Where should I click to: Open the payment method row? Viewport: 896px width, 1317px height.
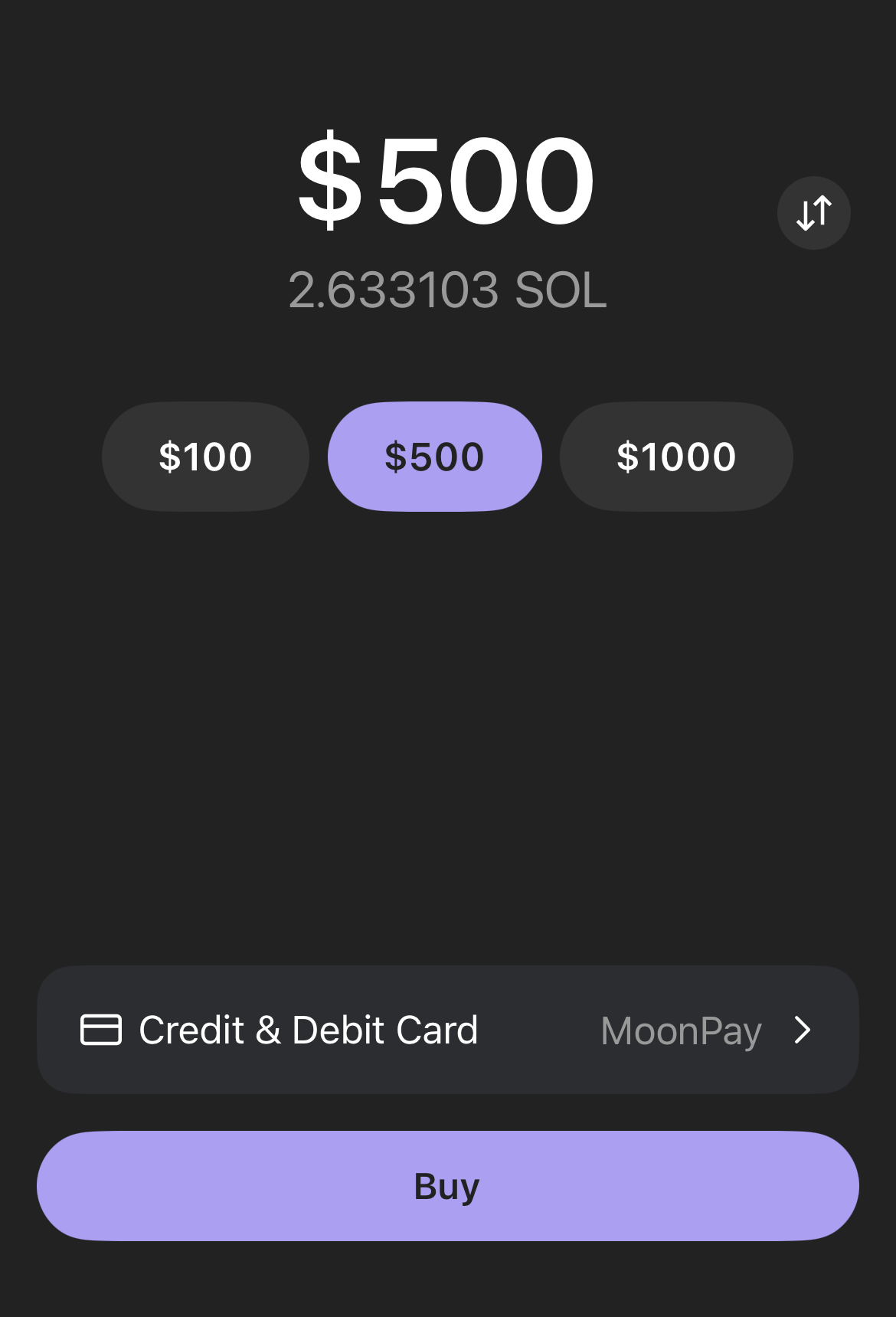coord(448,1030)
